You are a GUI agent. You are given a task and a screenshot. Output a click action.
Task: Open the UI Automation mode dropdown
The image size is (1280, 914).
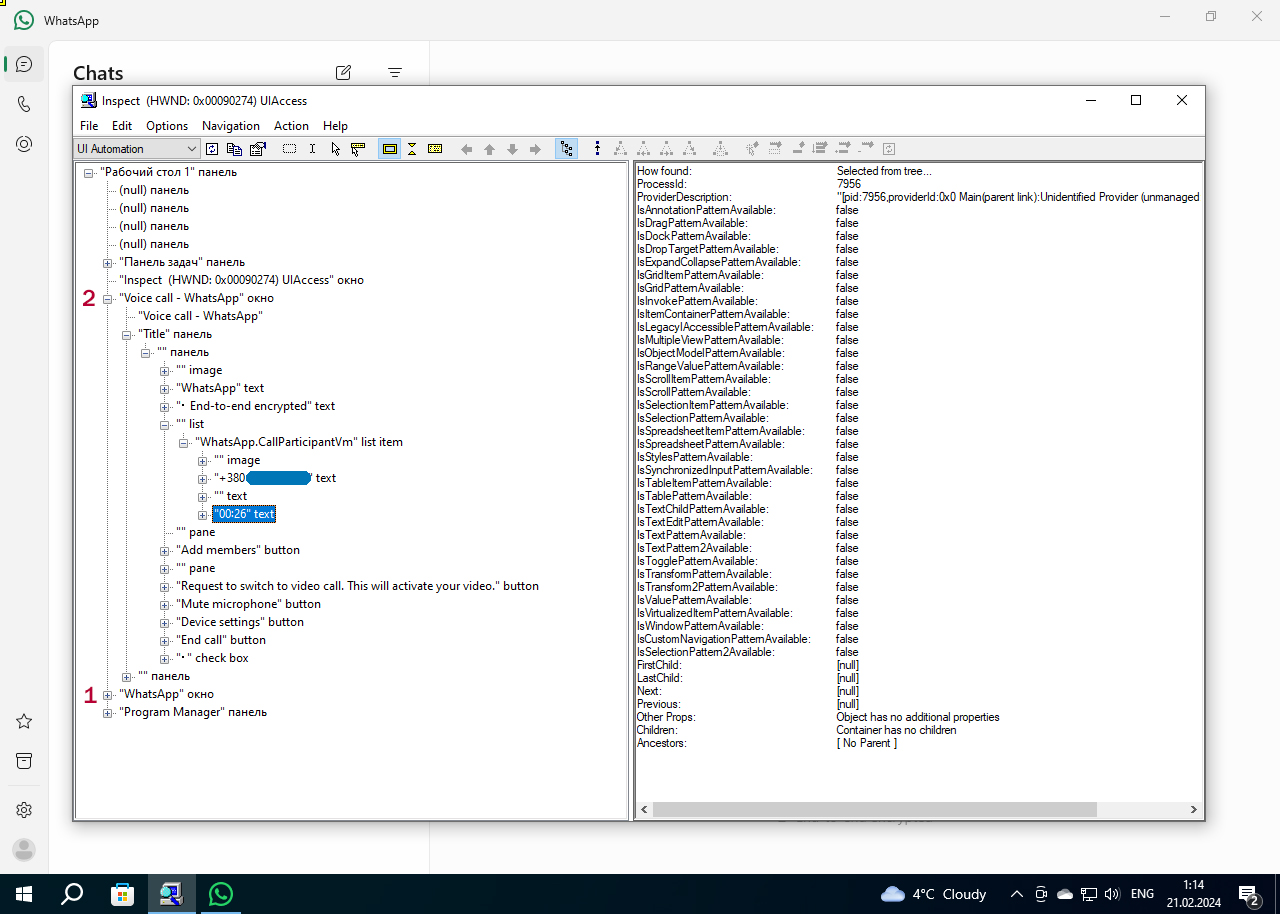tap(191, 149)
